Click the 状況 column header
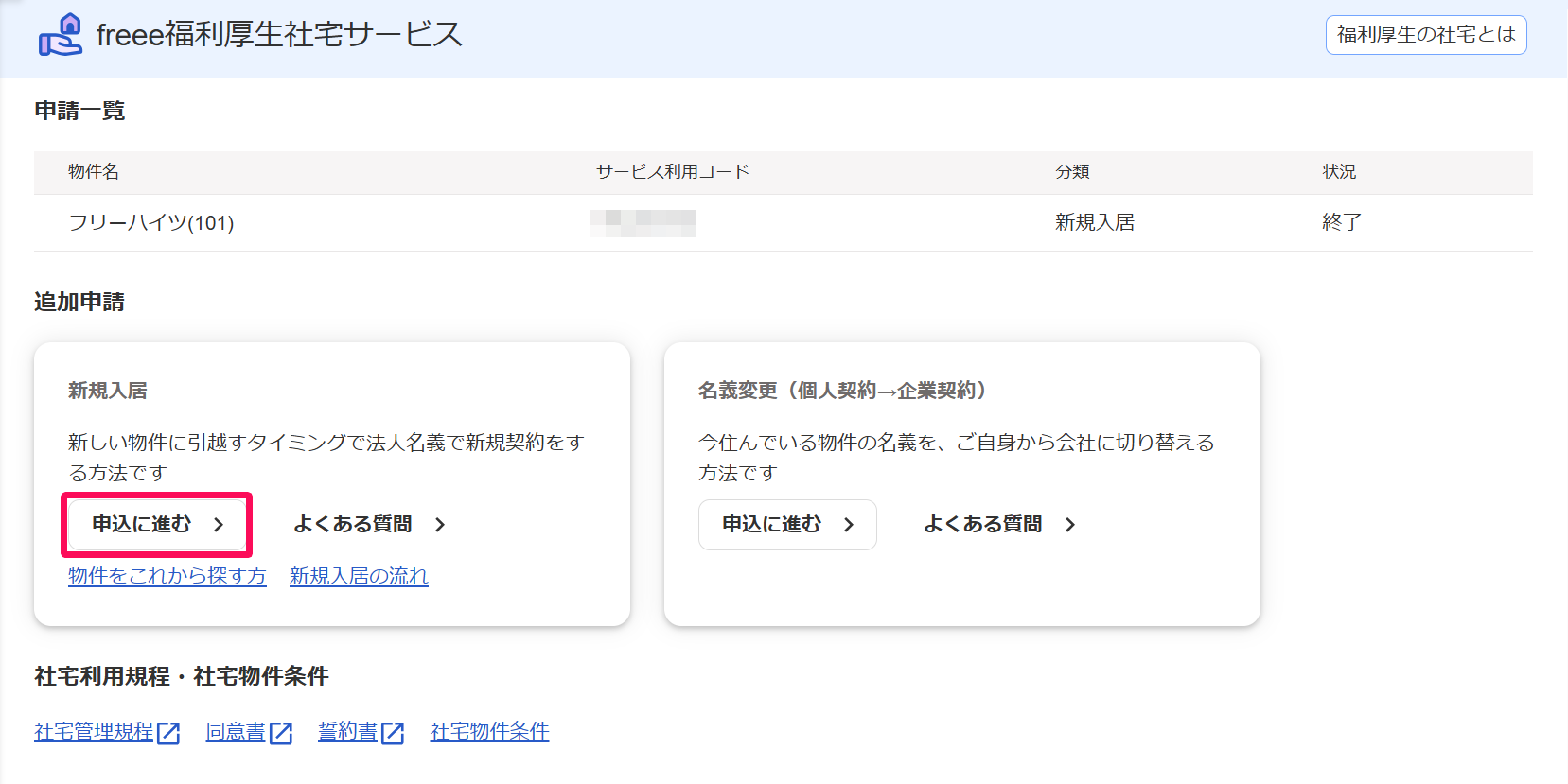 point(1339,172)
